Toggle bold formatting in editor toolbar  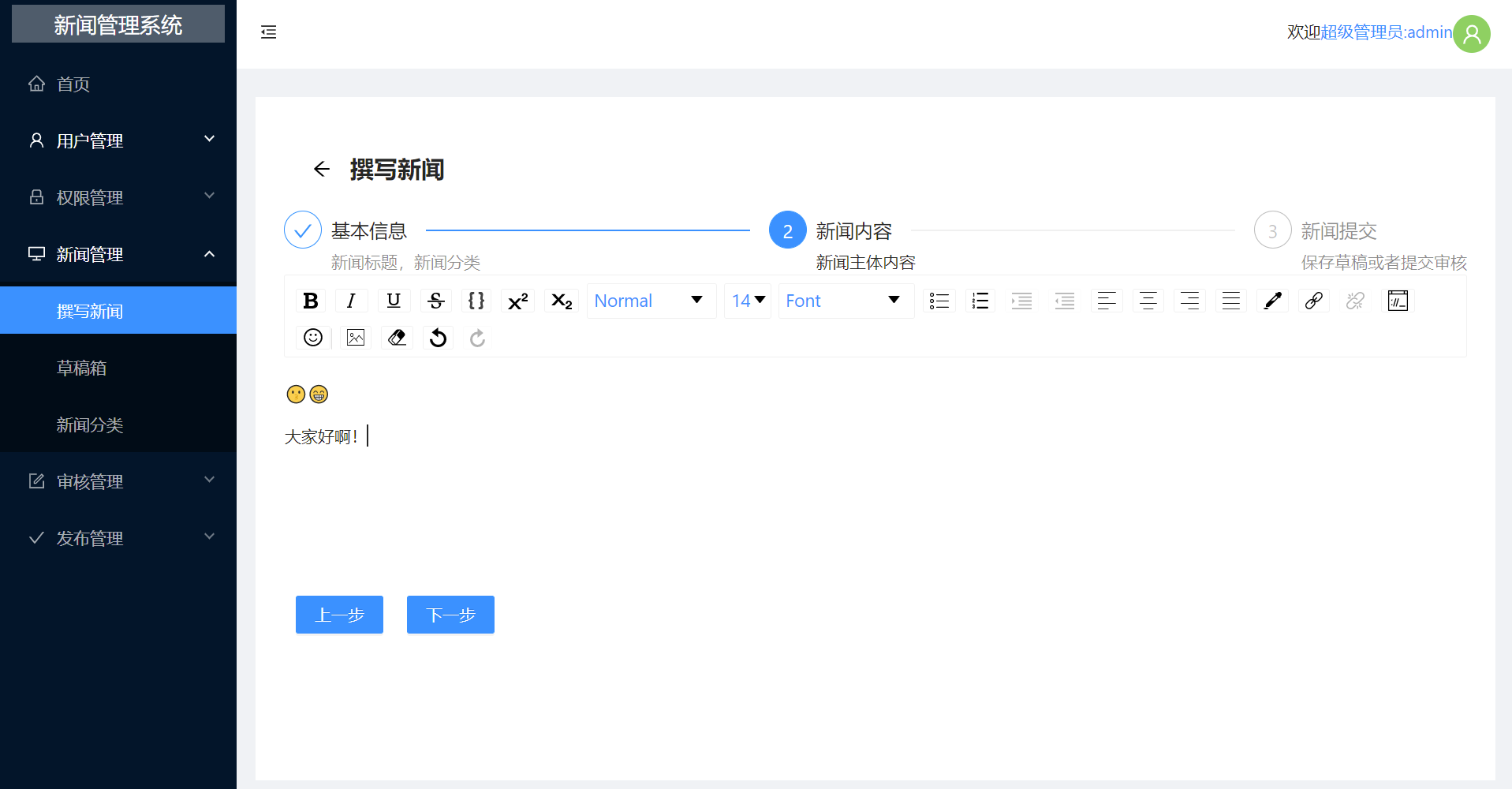(x=311, y=301)
